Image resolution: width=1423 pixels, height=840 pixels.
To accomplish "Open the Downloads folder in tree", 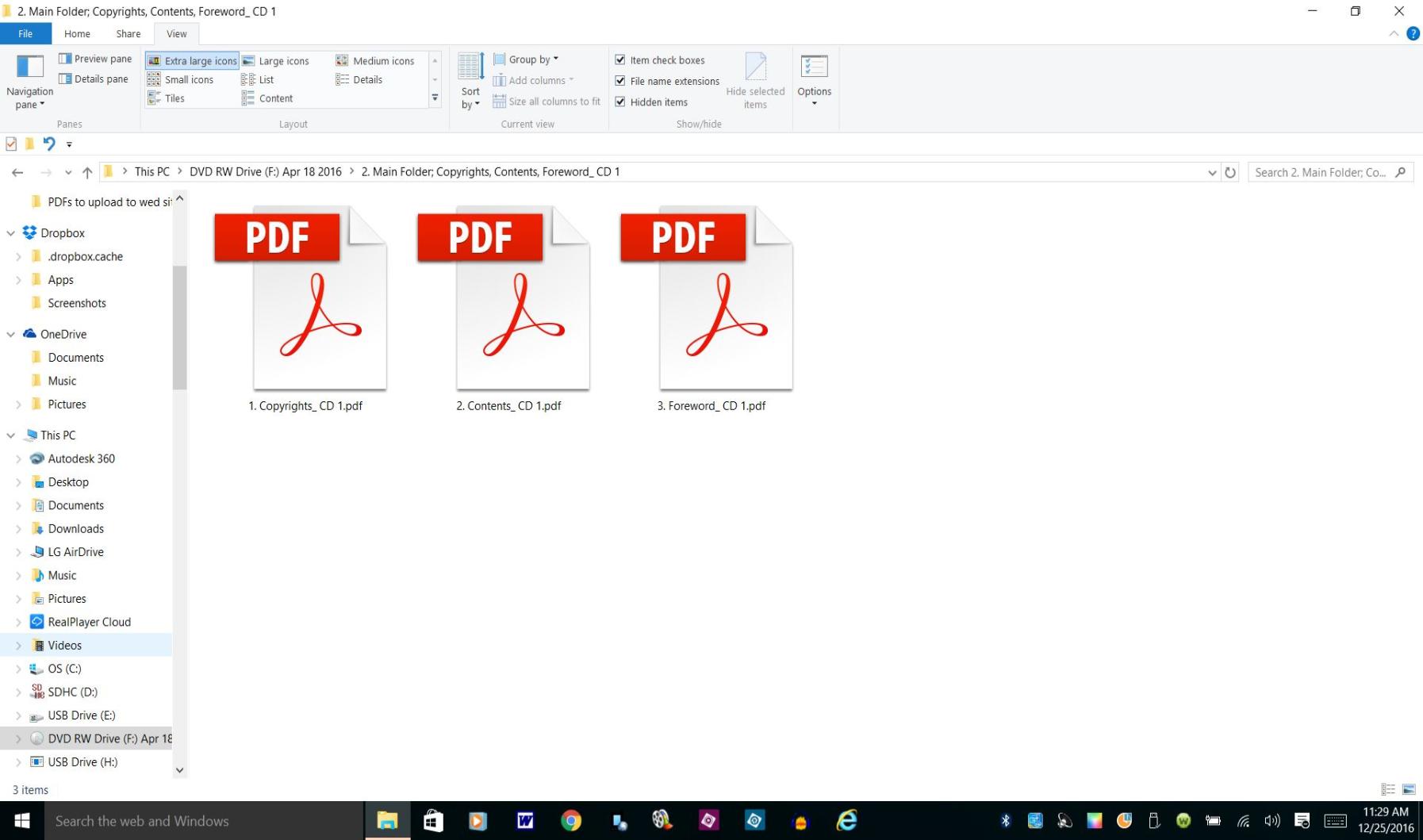I will (x=75, y=528).
